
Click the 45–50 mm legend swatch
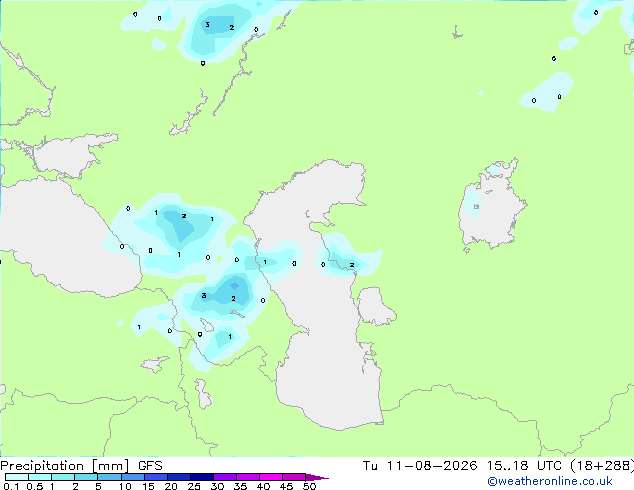point(294,477)
